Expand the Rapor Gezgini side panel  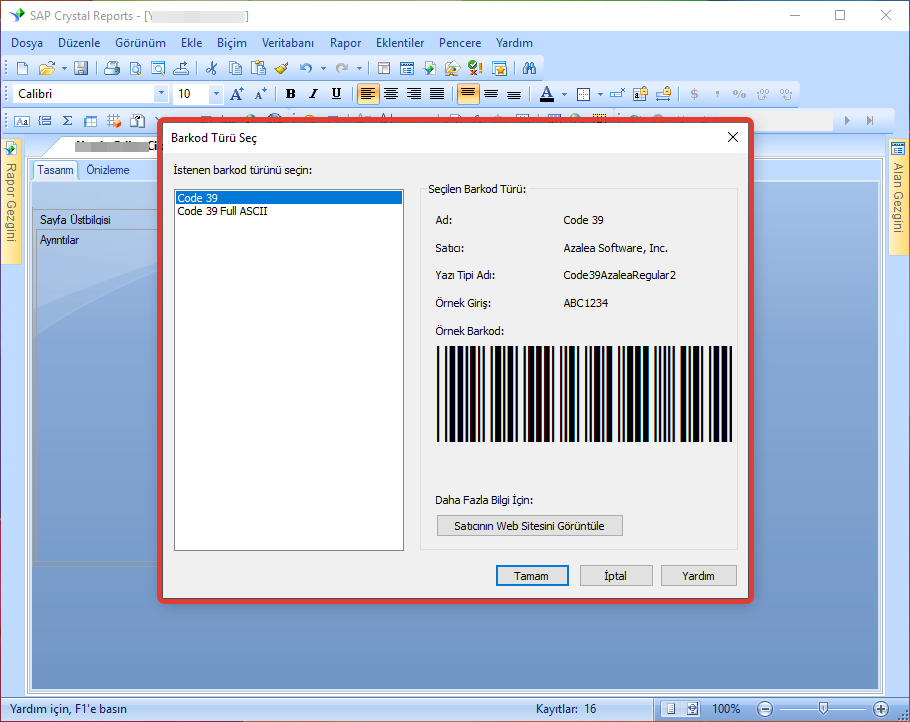(10, 201)
